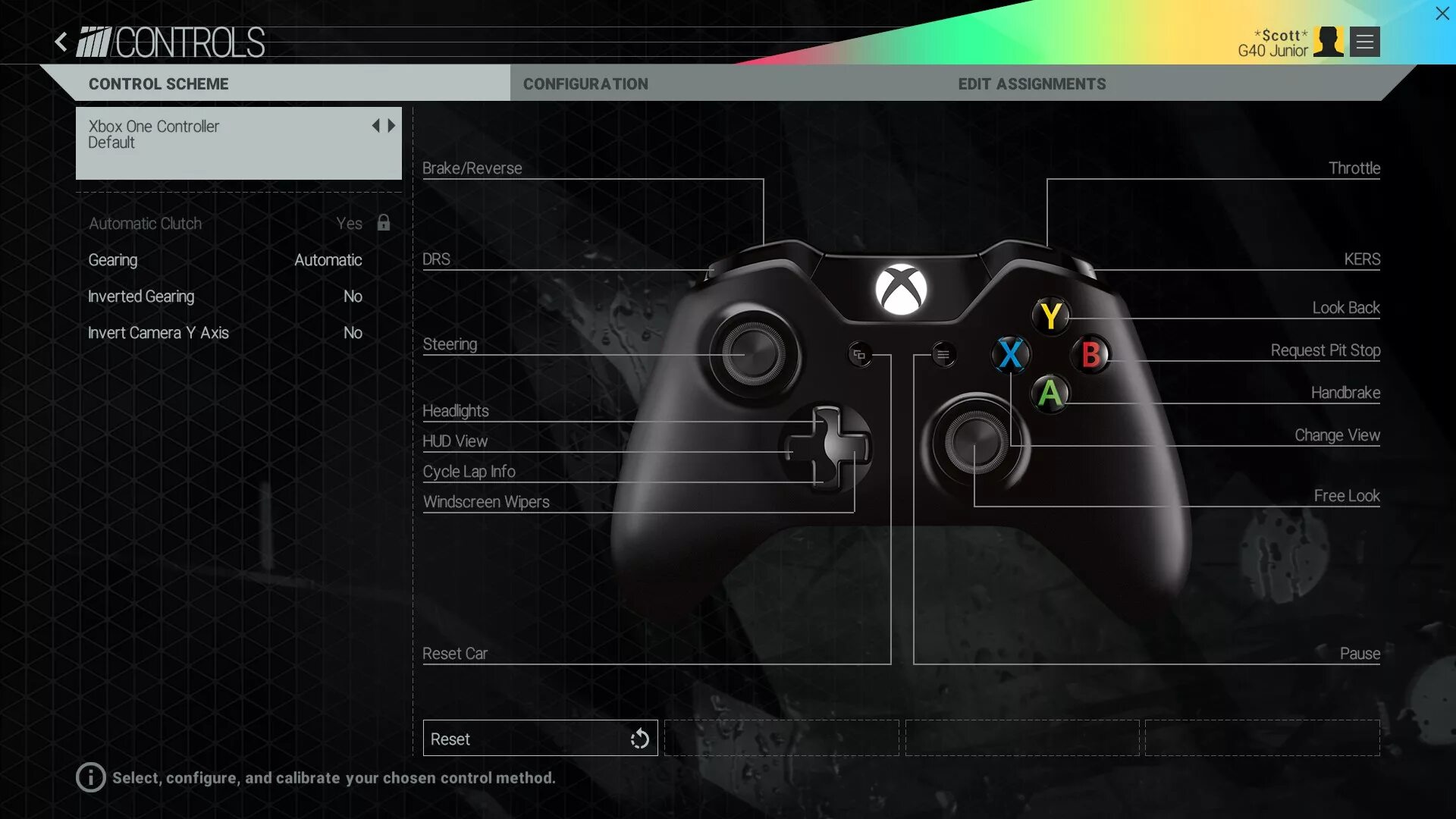
Task: Click right arrow on Controller Default
Action: point(391,125)
